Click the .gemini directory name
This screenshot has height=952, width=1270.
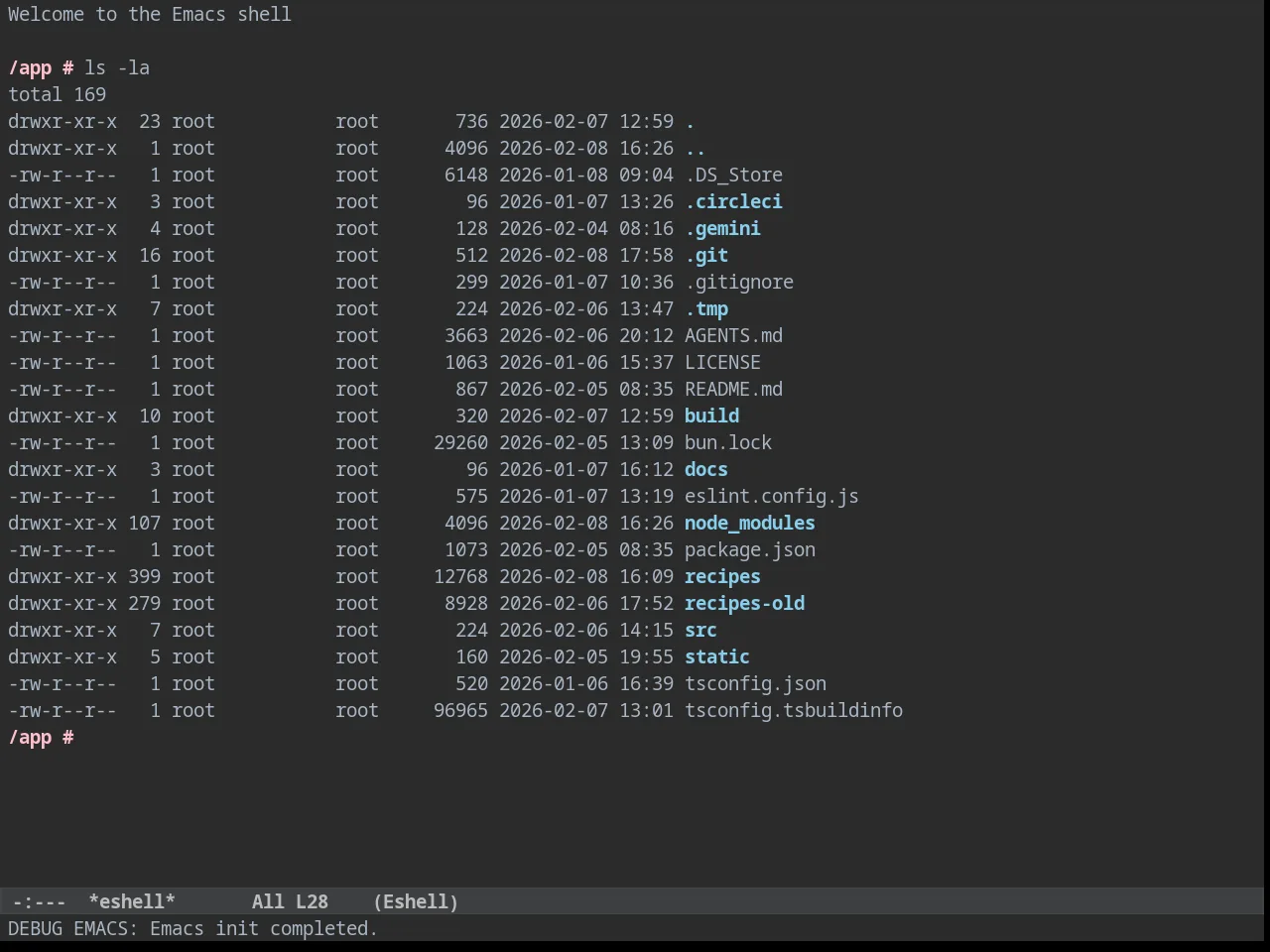(x=722, y=228)
